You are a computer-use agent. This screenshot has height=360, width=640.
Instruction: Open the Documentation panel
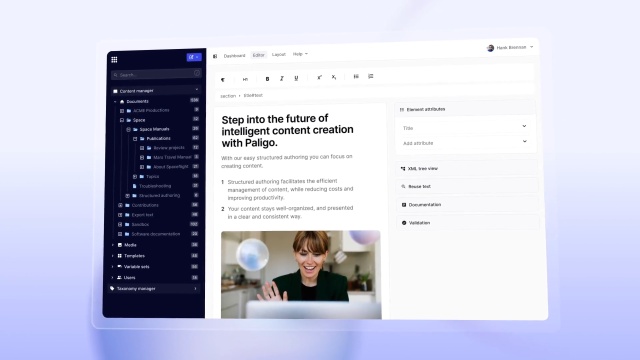[x=467, y=204]
